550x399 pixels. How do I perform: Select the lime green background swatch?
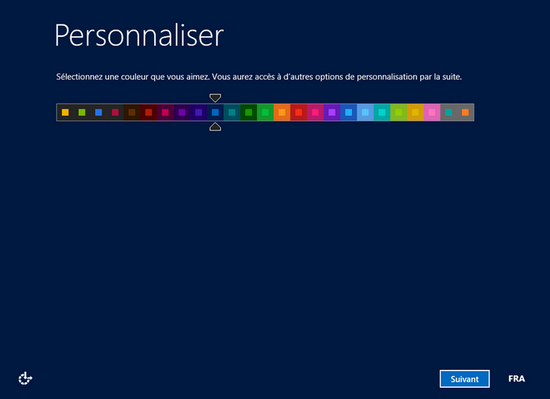coord(398,112)
